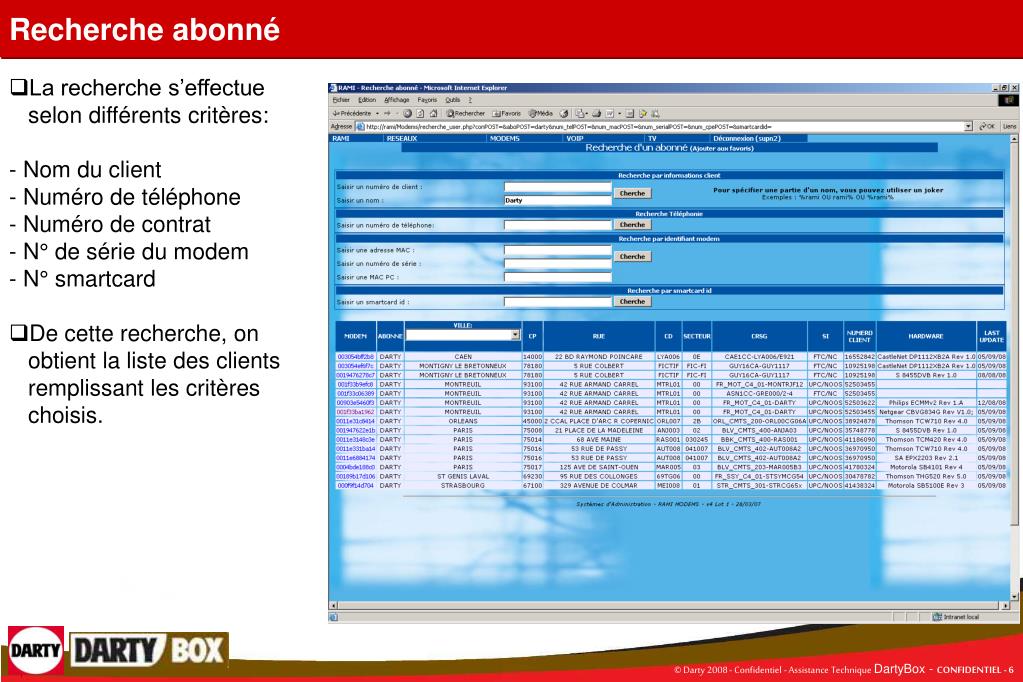1023x682 pixels.
Task: Open the Rechercher search toolbar button
Action: click(x=466, y=114)
